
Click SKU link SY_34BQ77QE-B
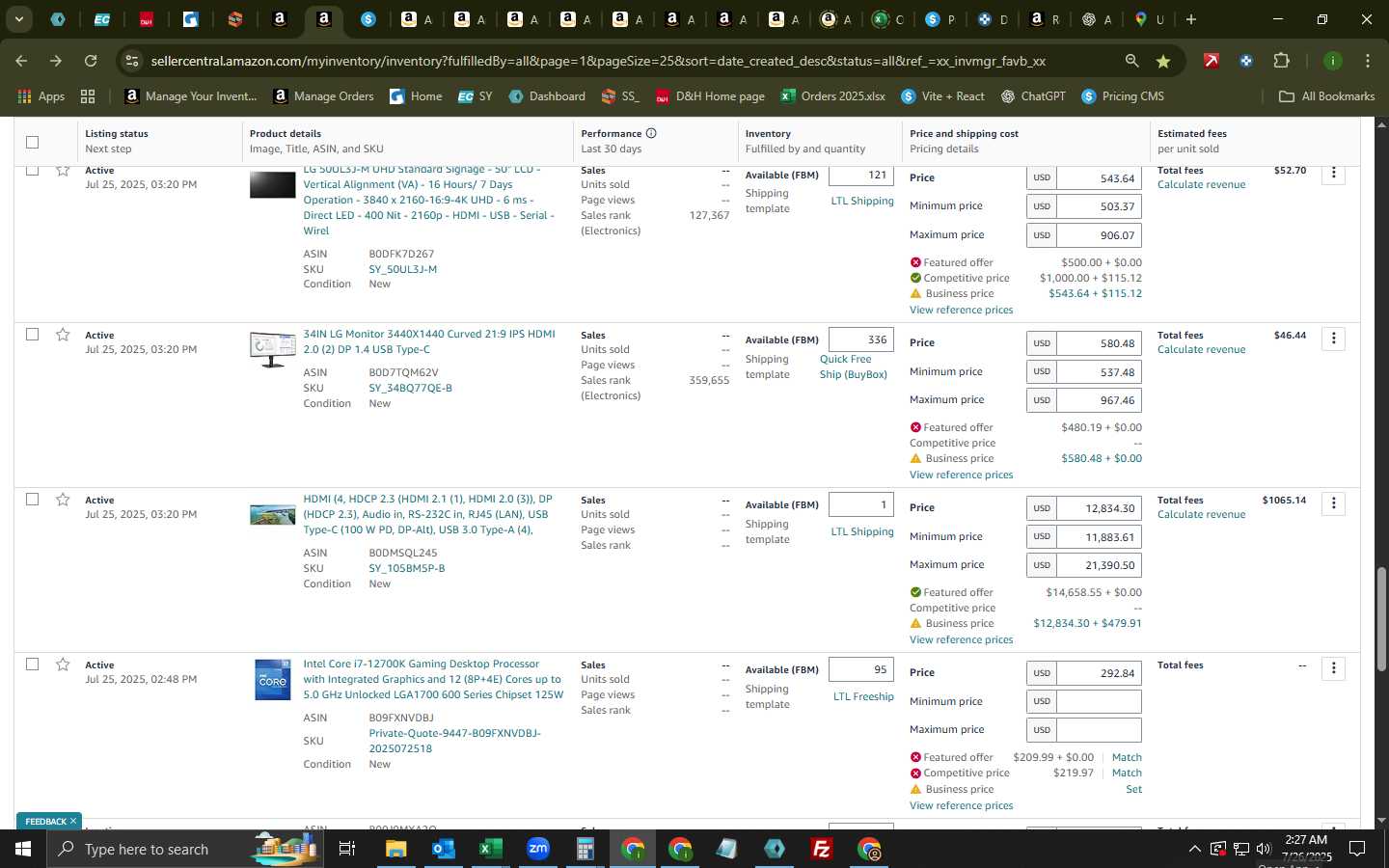point(410,388)
